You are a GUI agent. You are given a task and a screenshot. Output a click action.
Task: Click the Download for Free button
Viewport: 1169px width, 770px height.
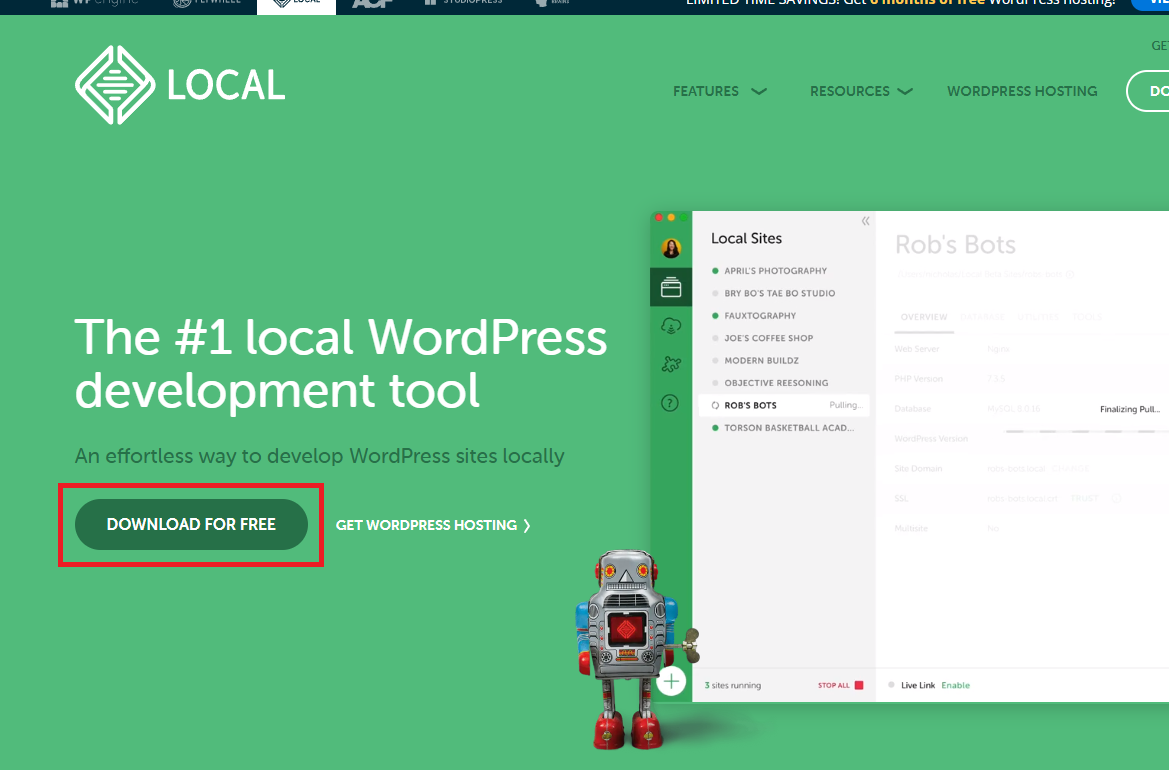coord(192,524)
